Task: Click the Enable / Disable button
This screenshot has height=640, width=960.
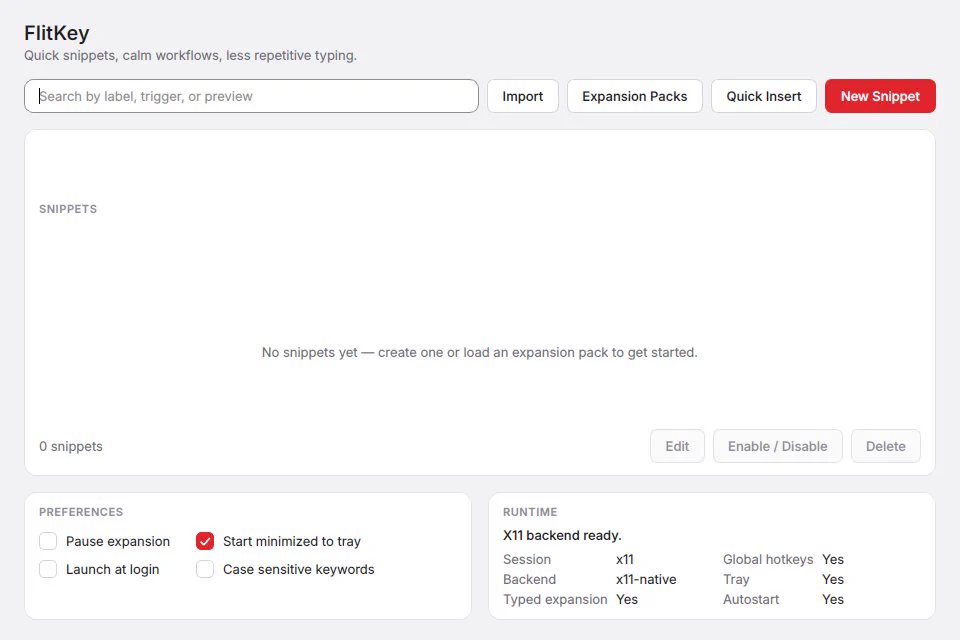Action: (778, 446)
